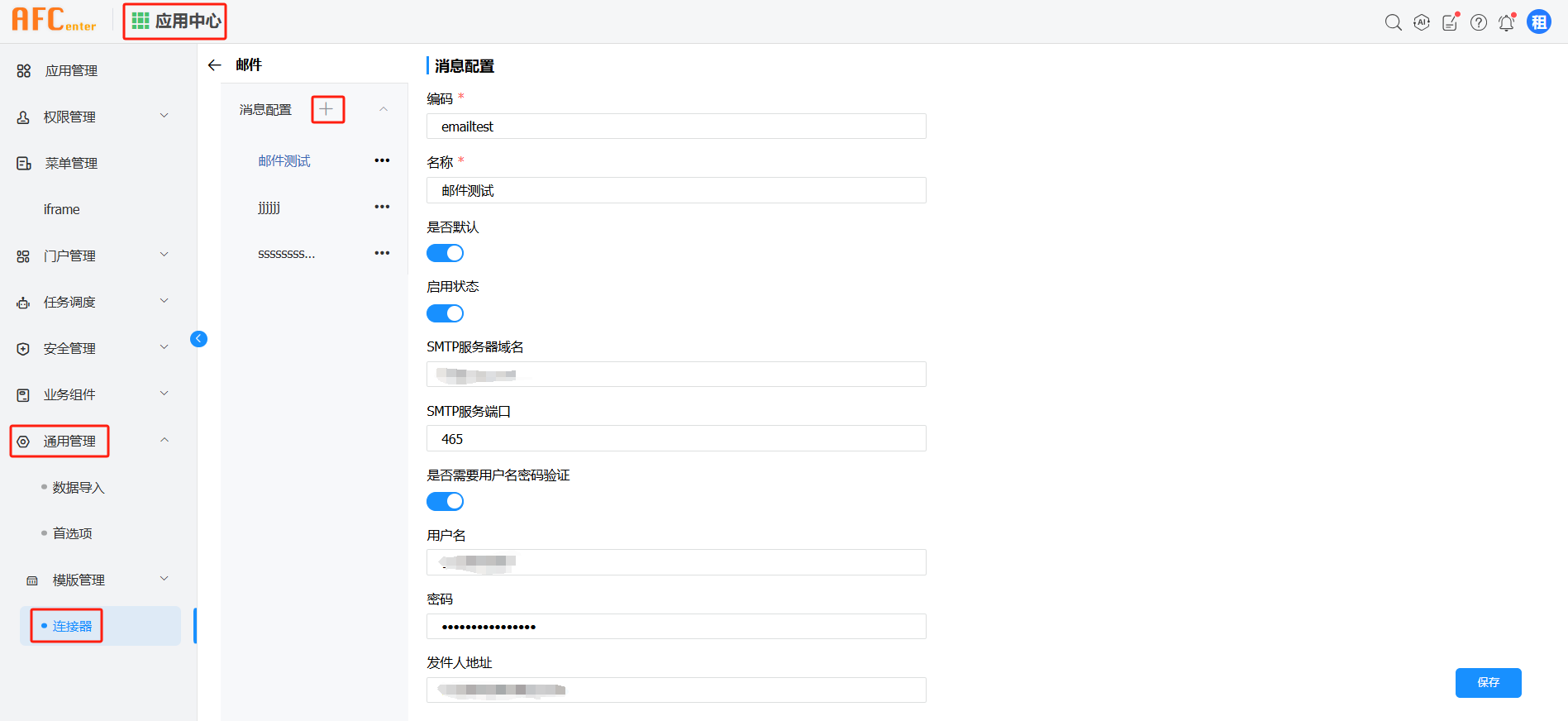This screenshot has width=1568, height=721.
Task: Toggle the 是否默认 switch
Action: point(445,253)
